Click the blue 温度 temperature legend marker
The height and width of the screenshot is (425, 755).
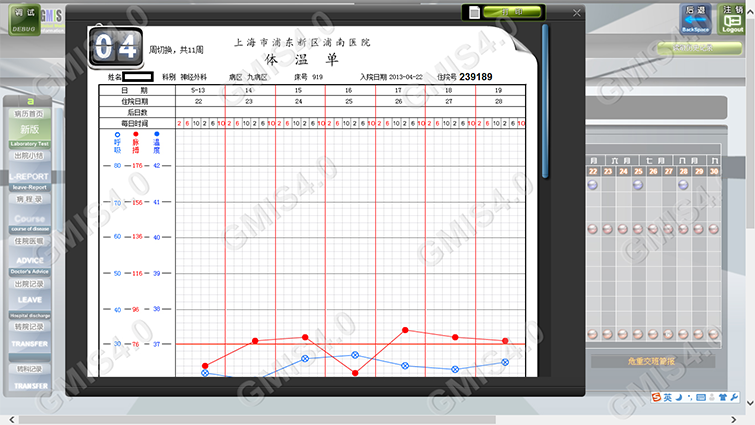[x=156, y=134]
